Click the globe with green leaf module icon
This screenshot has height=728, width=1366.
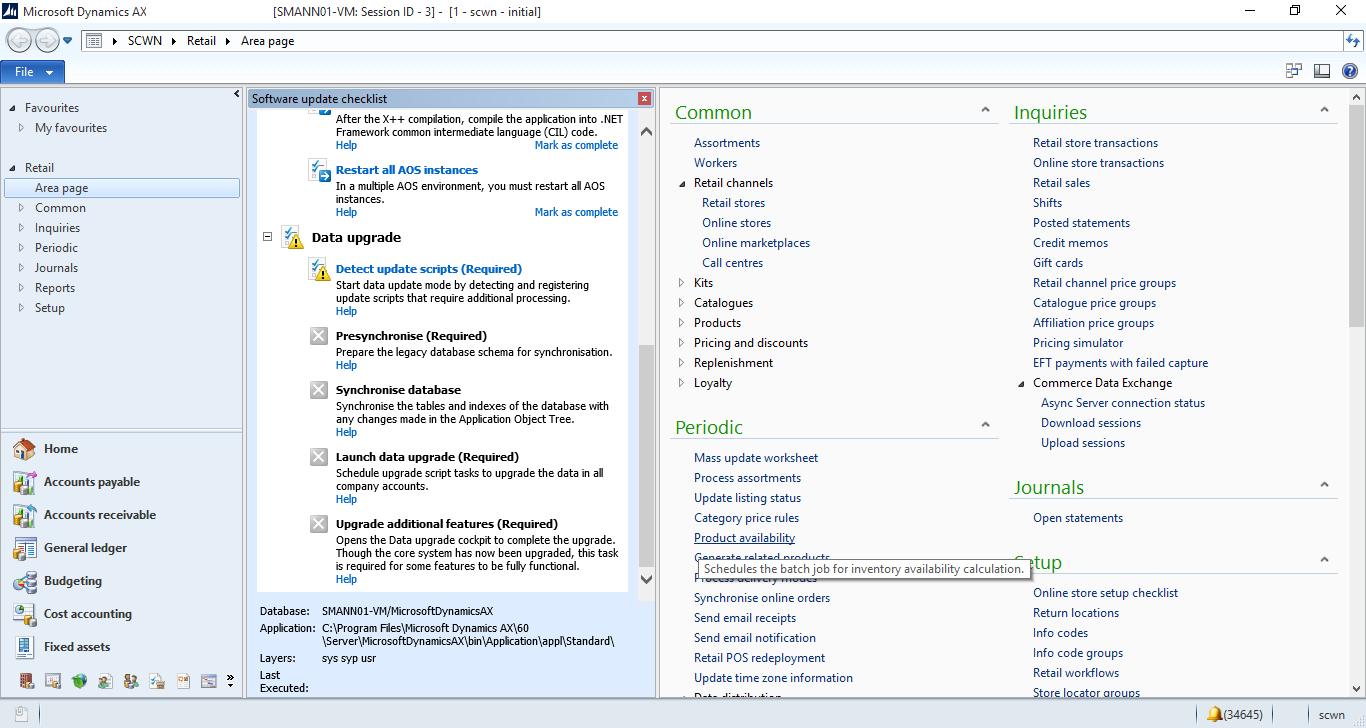(79, 681)
